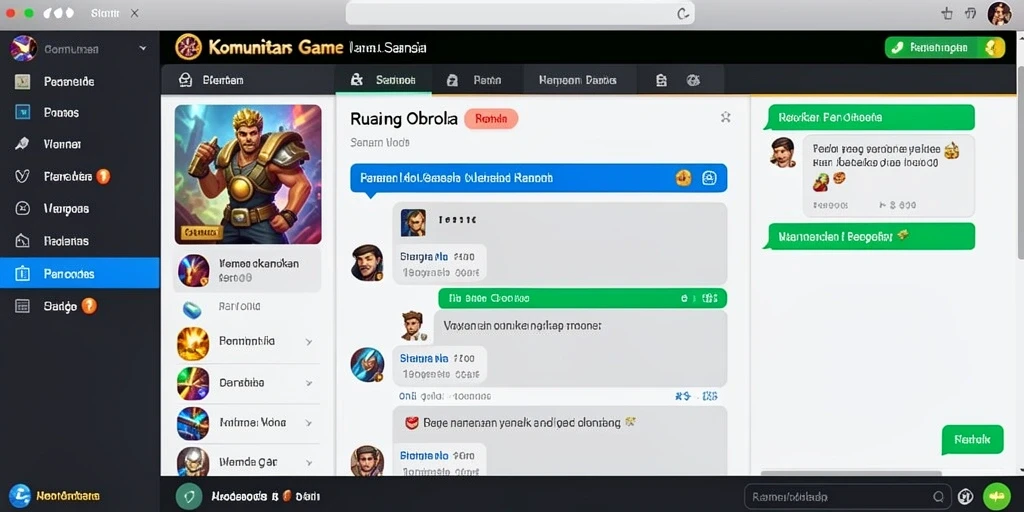Switch to the Hanpoan Danks tab
This screenshot has width=1024, height=512.
pos(577,80)
